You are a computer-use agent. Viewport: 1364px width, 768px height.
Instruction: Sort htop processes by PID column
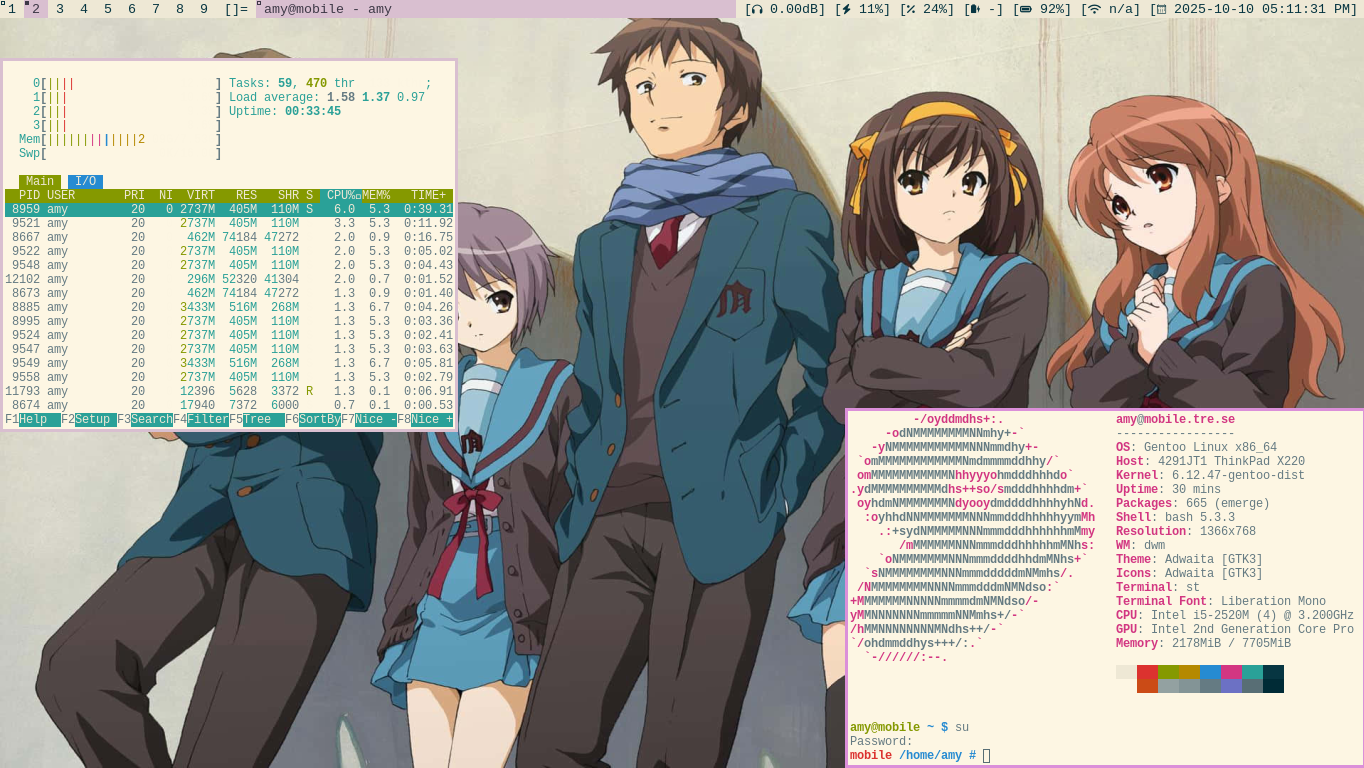tap(29, 196)
